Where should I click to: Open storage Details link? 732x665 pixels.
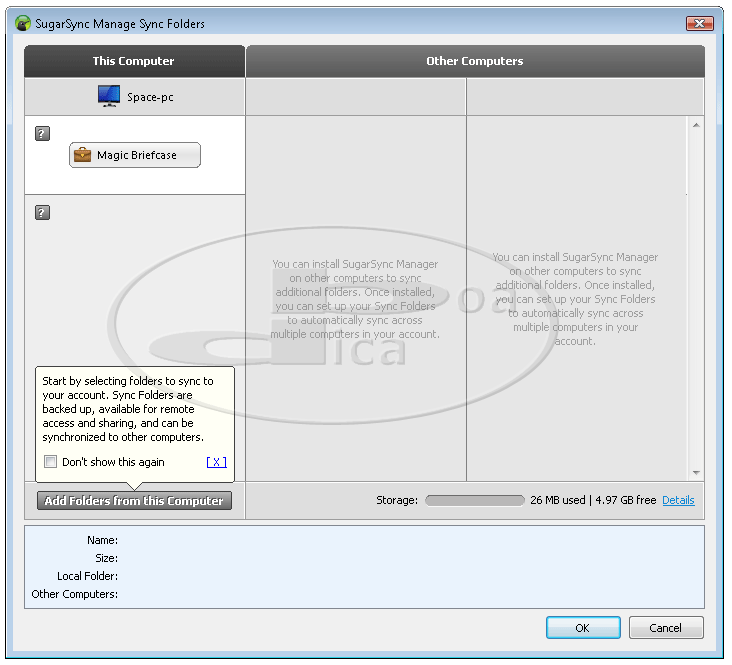click(x=678, y=500)
